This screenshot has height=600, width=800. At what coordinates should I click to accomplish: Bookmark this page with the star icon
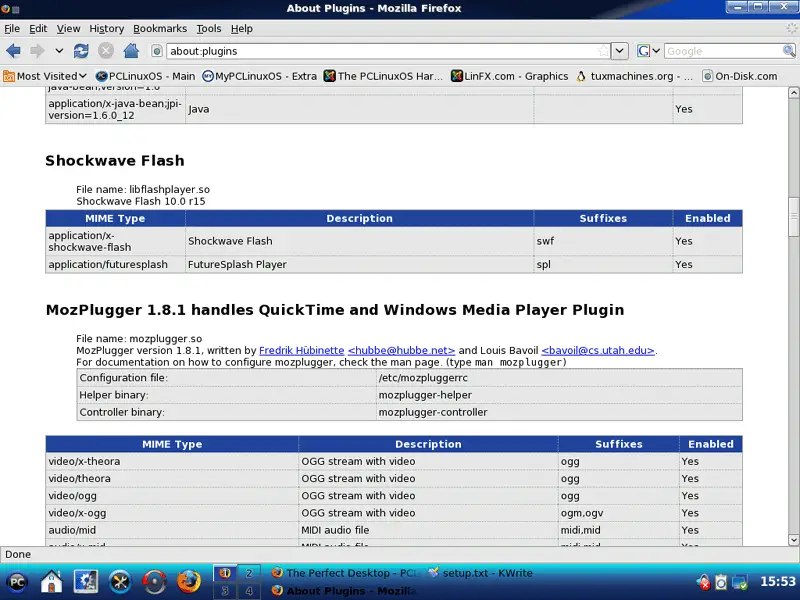[x=604, y=51]
